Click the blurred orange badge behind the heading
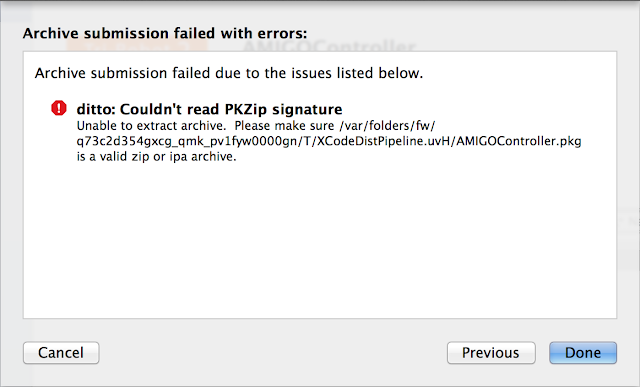 point(137,45)
